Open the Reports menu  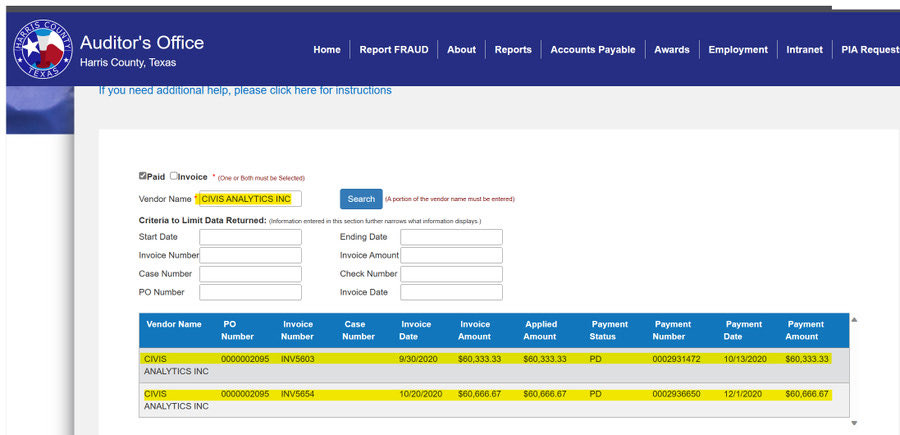[513, 50]
